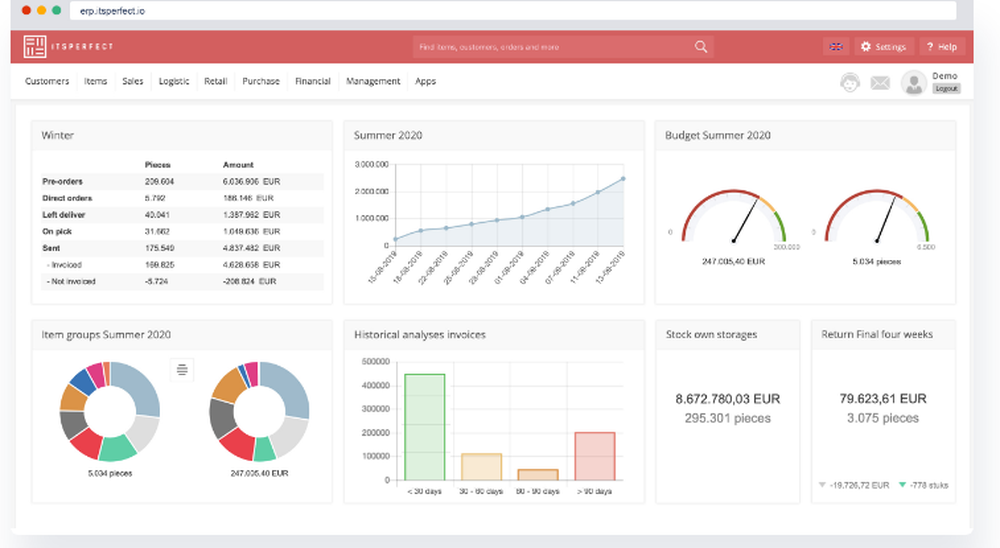Click the search magnifier icon
The width and height of the screenshot is (1000, 548).
[x=701, y=47]
